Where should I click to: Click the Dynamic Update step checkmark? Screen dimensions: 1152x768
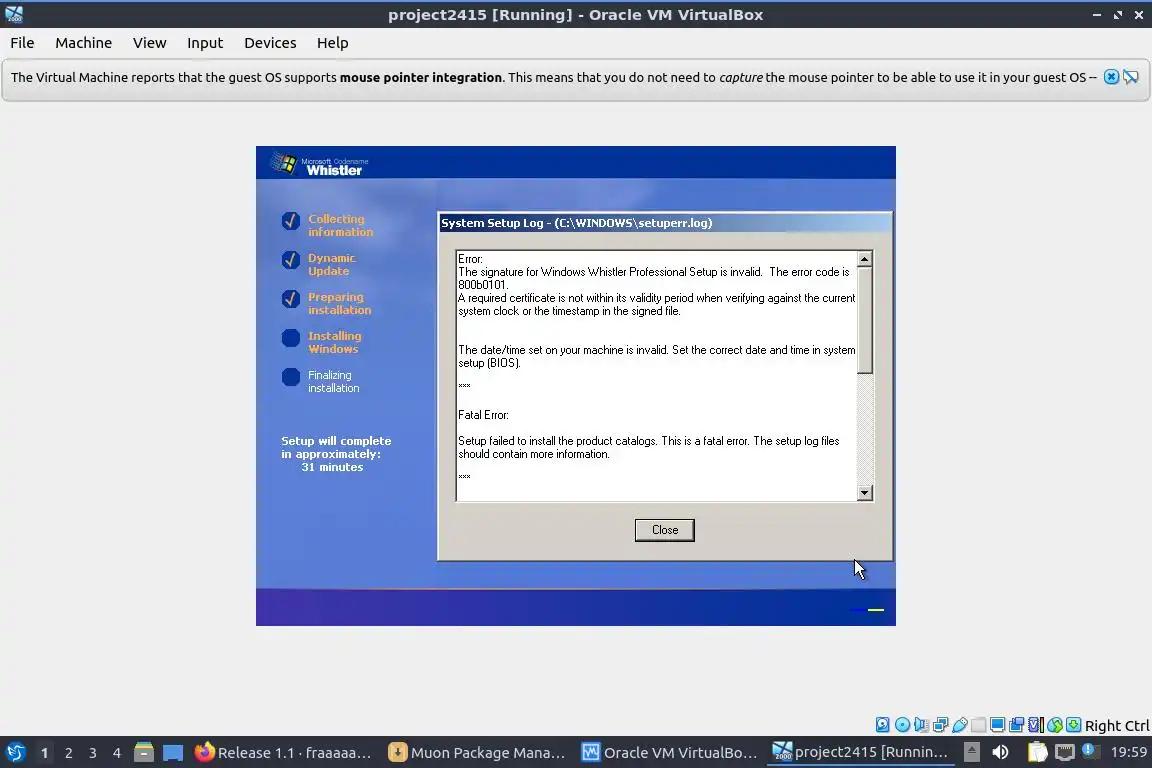(291, 259)
